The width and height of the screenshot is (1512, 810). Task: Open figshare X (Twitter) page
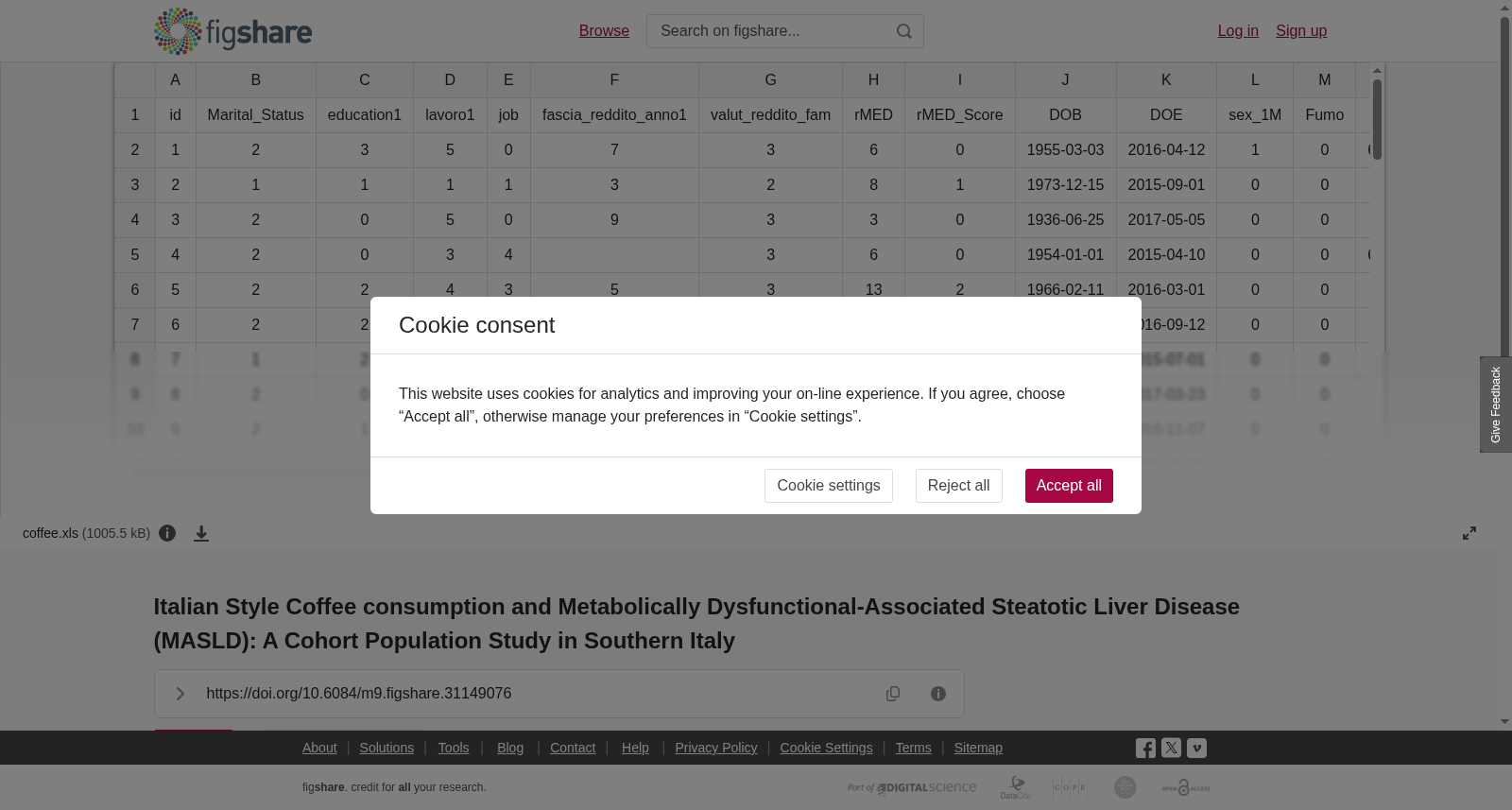[1171, 748]
